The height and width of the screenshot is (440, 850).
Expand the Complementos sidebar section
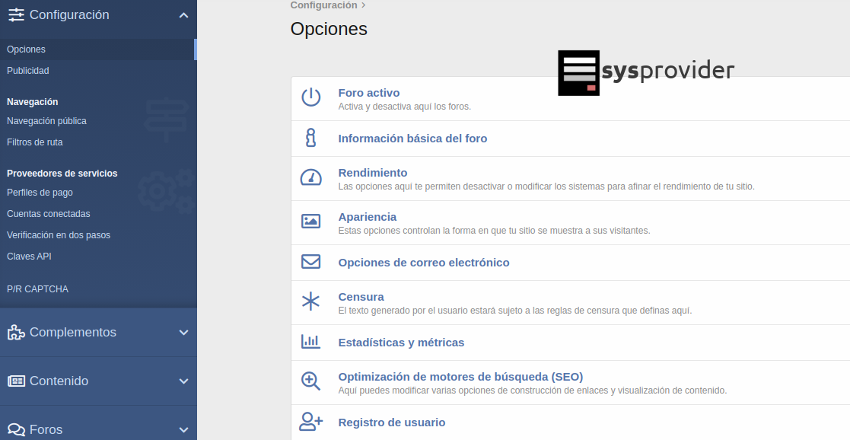coord(183,332)
